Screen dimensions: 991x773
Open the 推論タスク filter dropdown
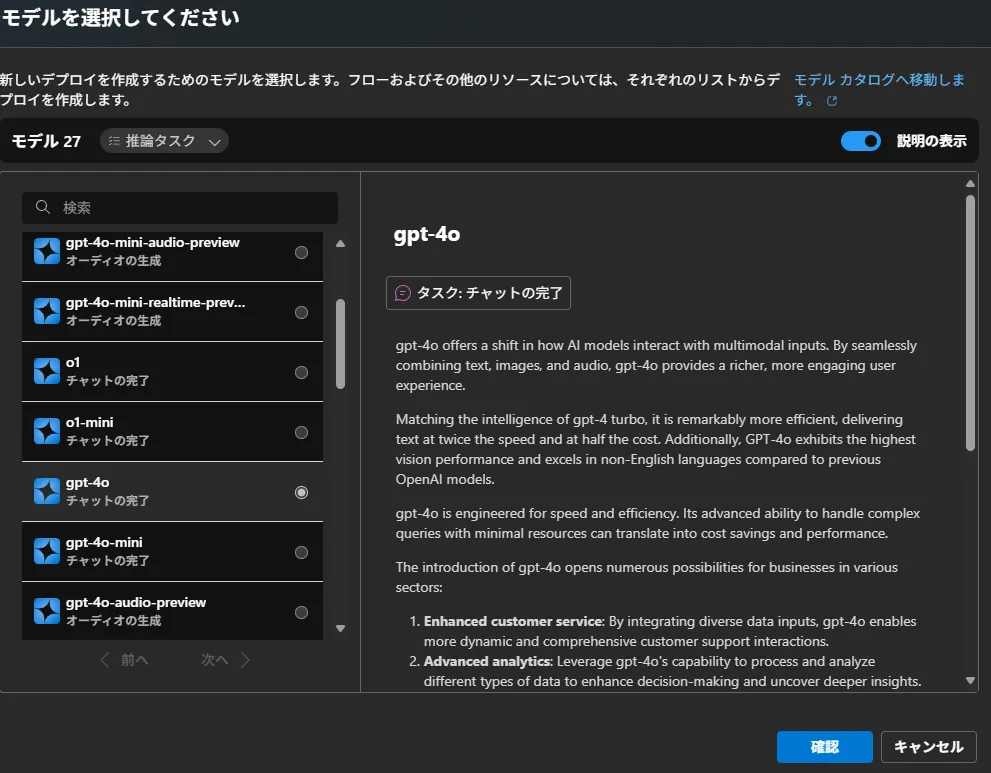tap(164, 141)
